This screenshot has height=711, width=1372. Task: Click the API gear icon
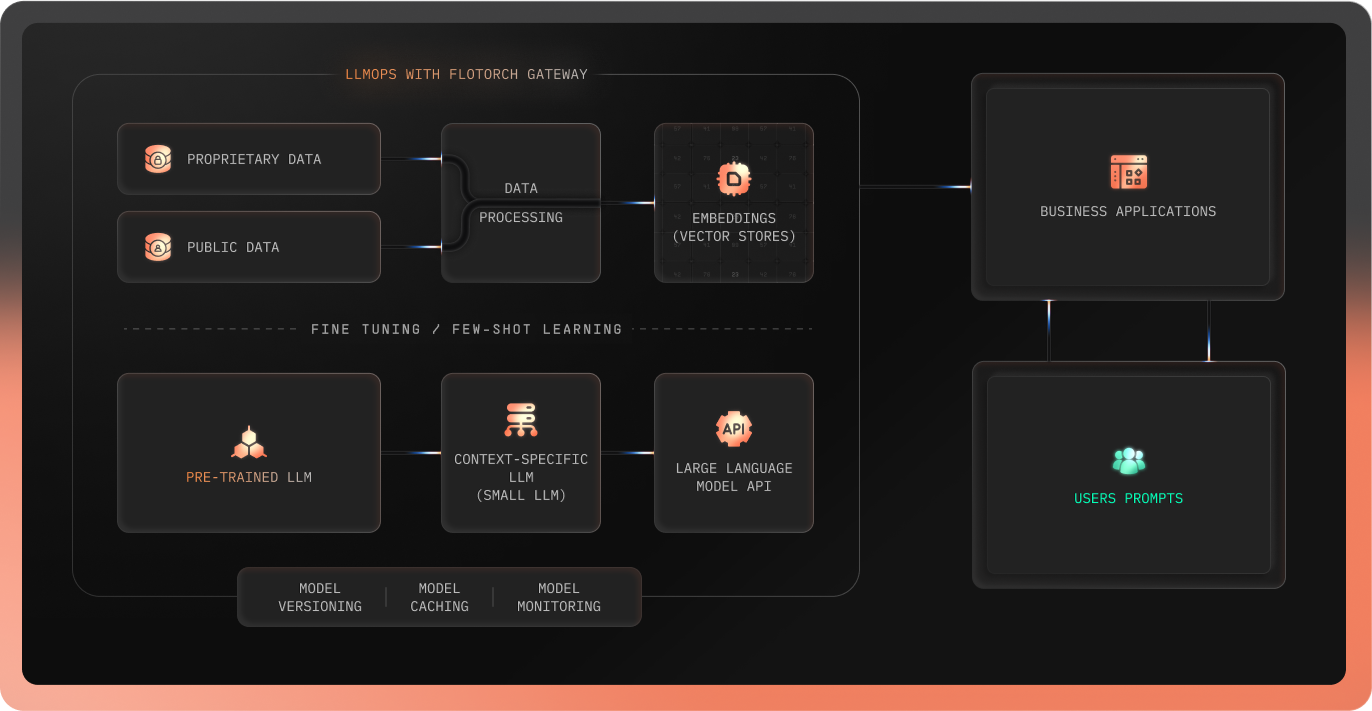point(734,429)
